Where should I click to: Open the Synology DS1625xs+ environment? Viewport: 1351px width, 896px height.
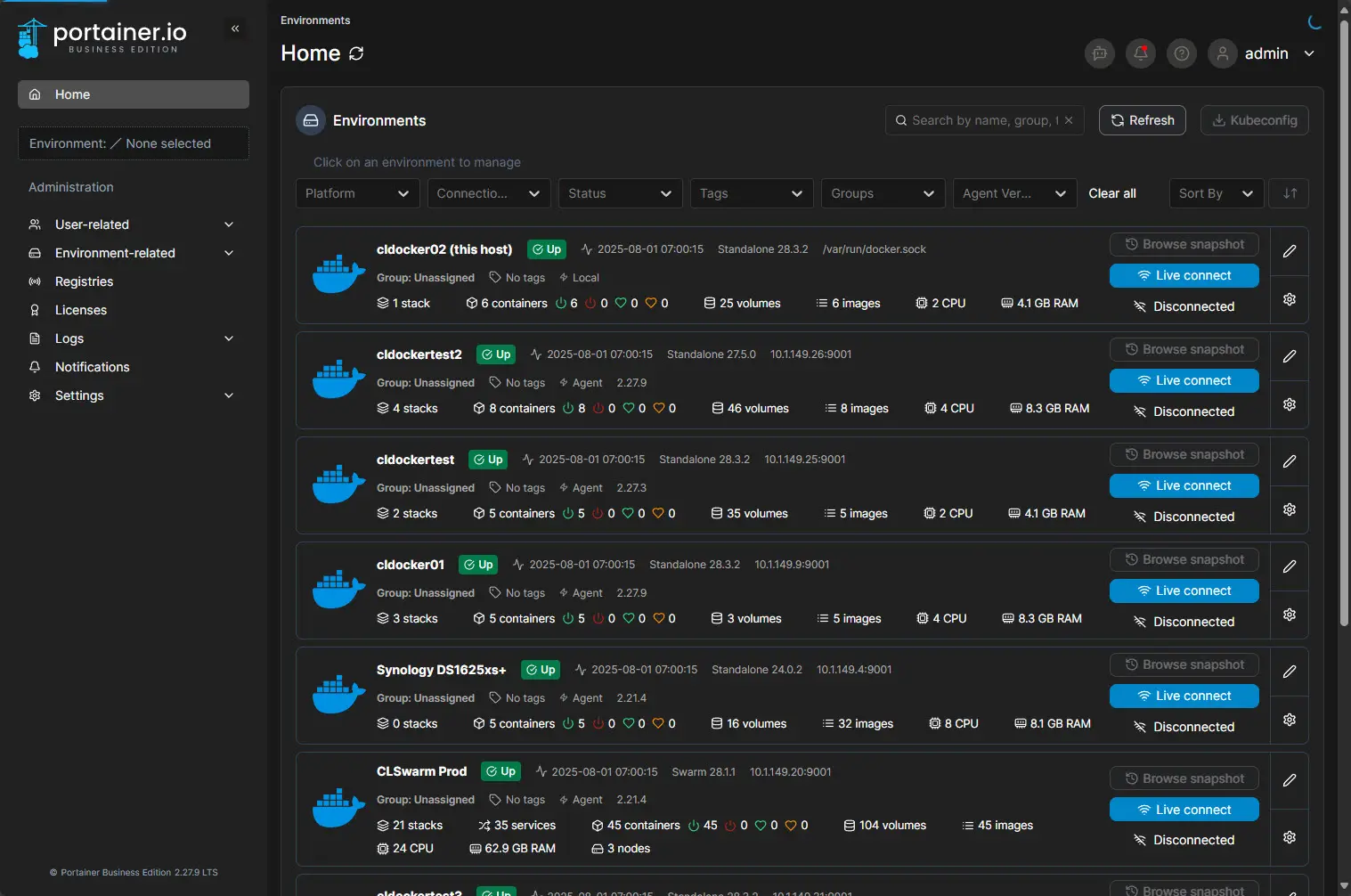click(x=442, y=670)
